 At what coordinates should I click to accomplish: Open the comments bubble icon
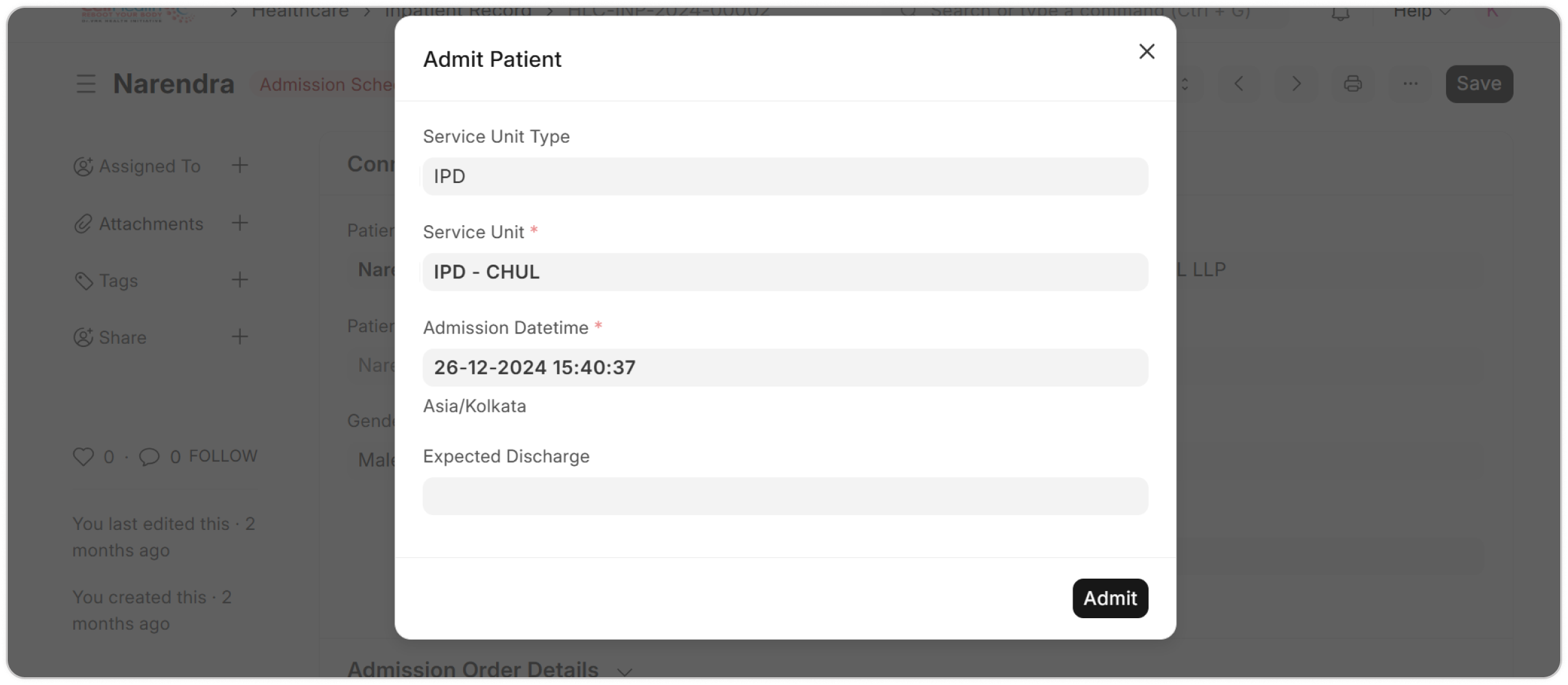[x=149, y=457]
